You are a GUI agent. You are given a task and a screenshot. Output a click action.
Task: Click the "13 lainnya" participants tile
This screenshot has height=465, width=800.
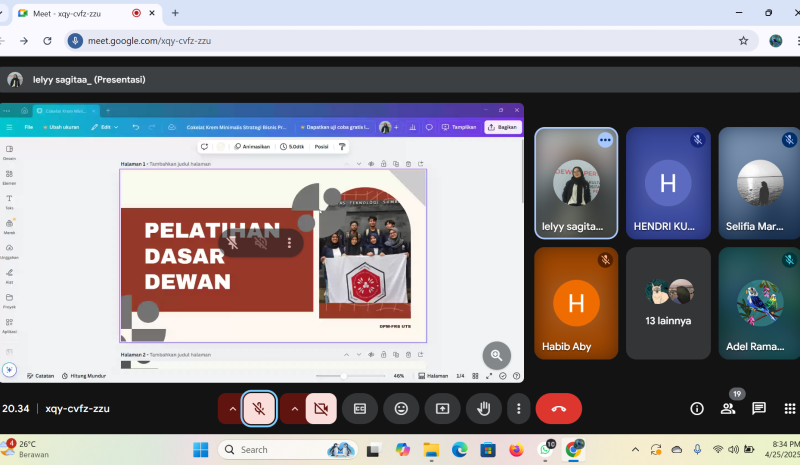coord(668,303)
